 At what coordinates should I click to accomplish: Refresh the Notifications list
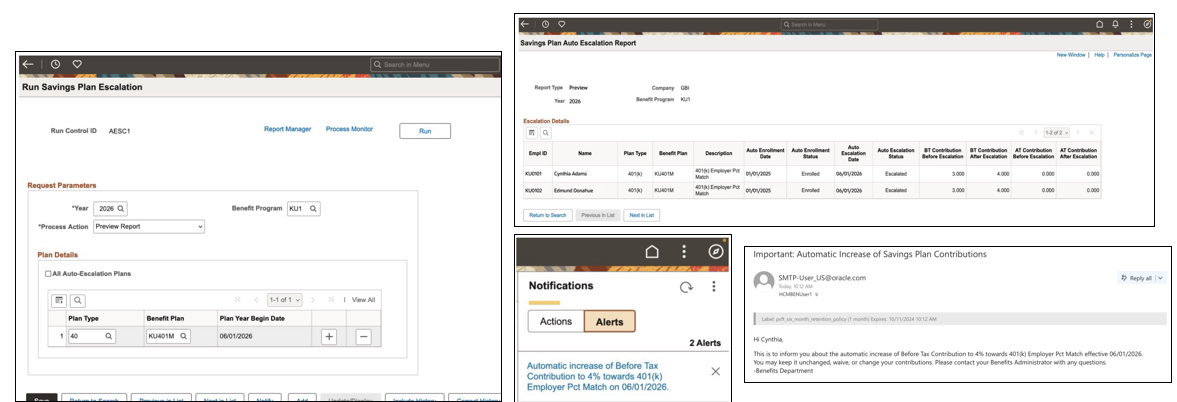coord(686,286)
